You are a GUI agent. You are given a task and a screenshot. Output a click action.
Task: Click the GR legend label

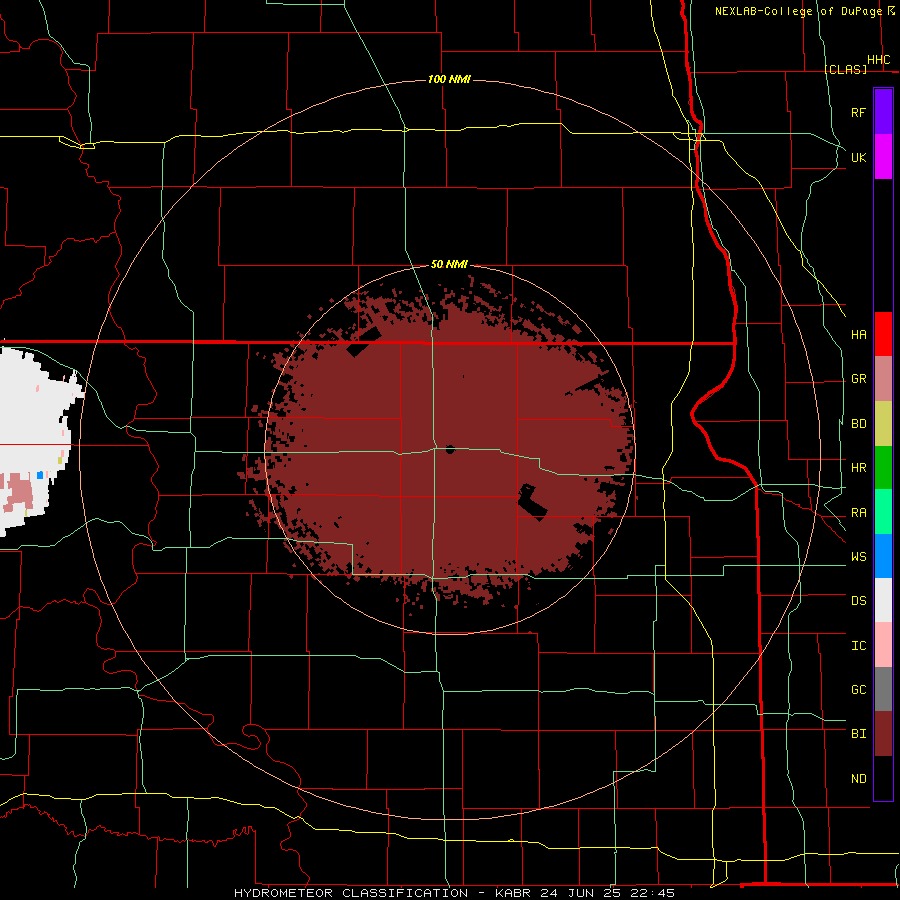pyautogui.click(x=858, y=379)
